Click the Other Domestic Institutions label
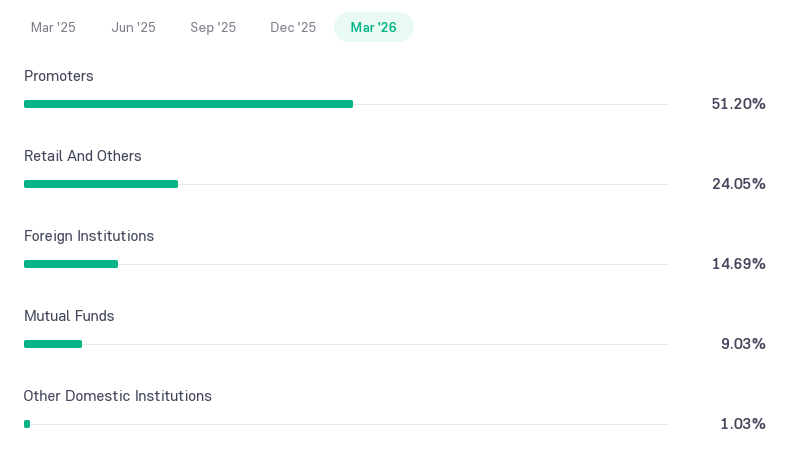This screenshot has height=457, width=797. coord(117,396)
